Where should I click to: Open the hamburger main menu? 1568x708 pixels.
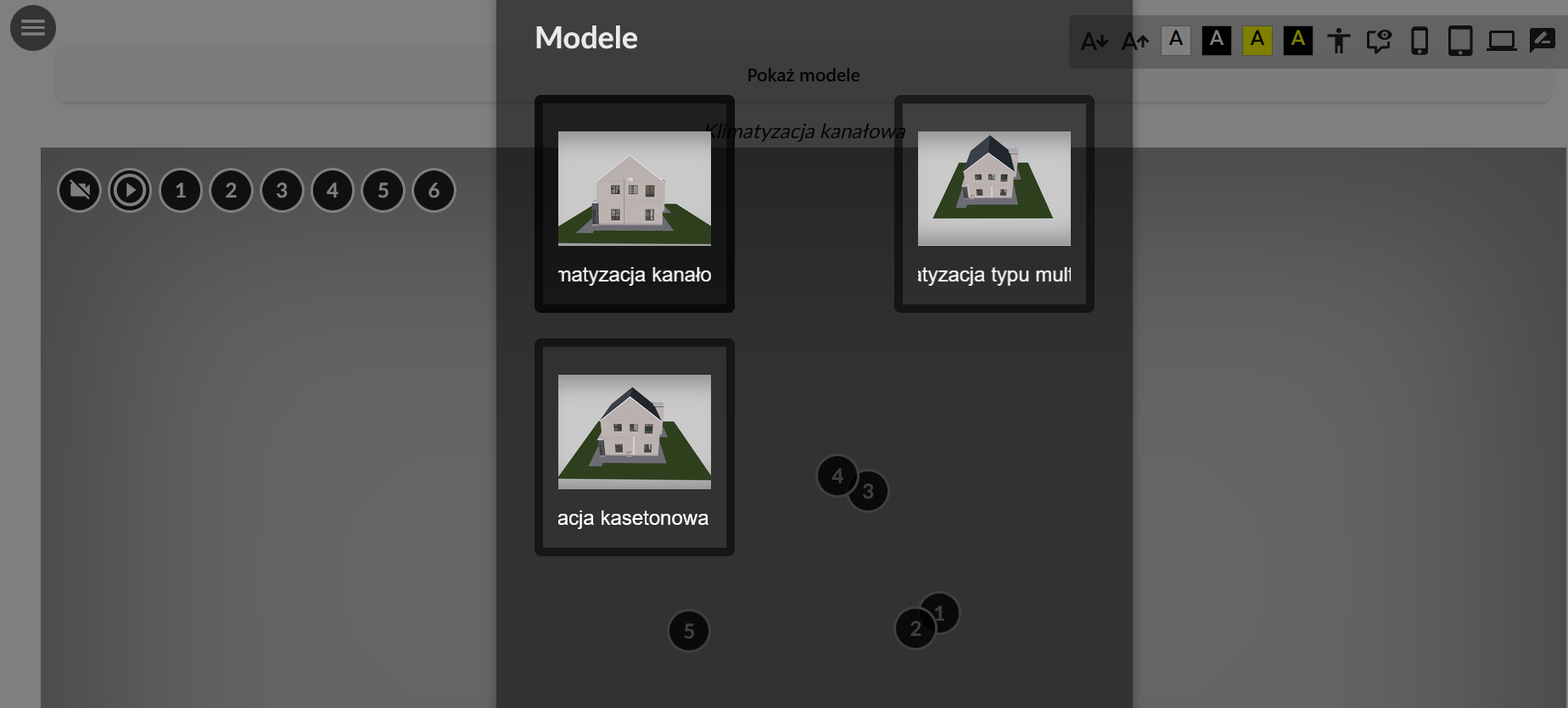coord(33,28)
